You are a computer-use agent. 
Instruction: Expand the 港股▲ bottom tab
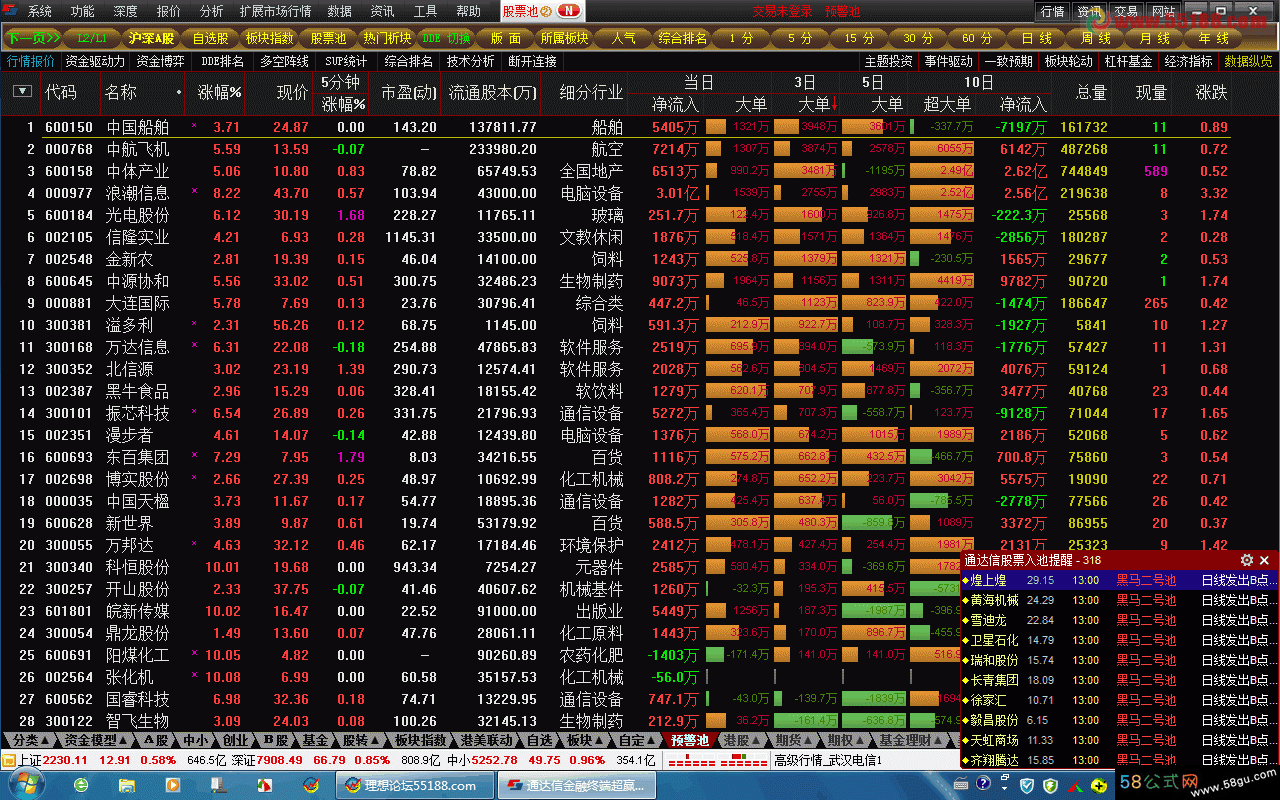point(741,740)
